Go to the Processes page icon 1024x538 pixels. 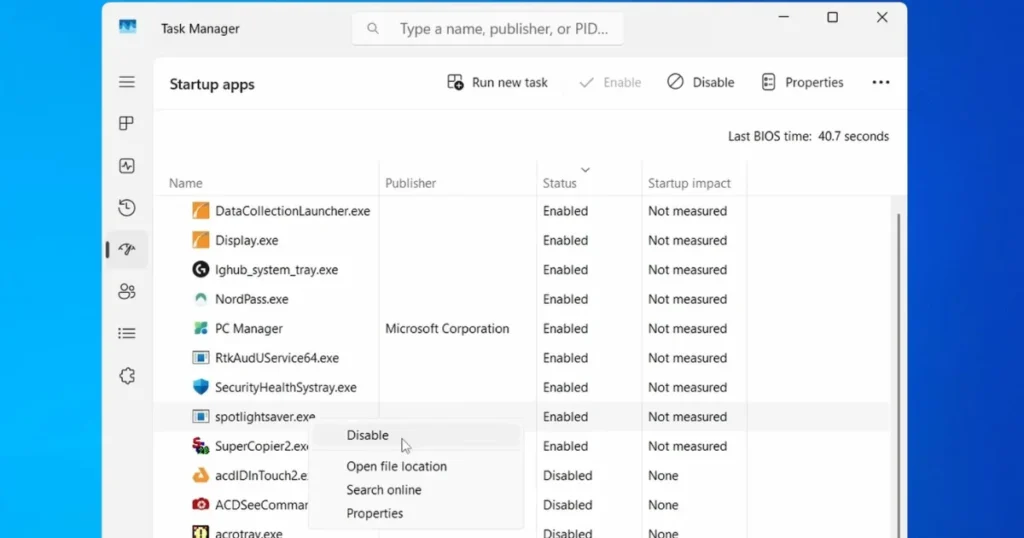[x=127, y=123]
